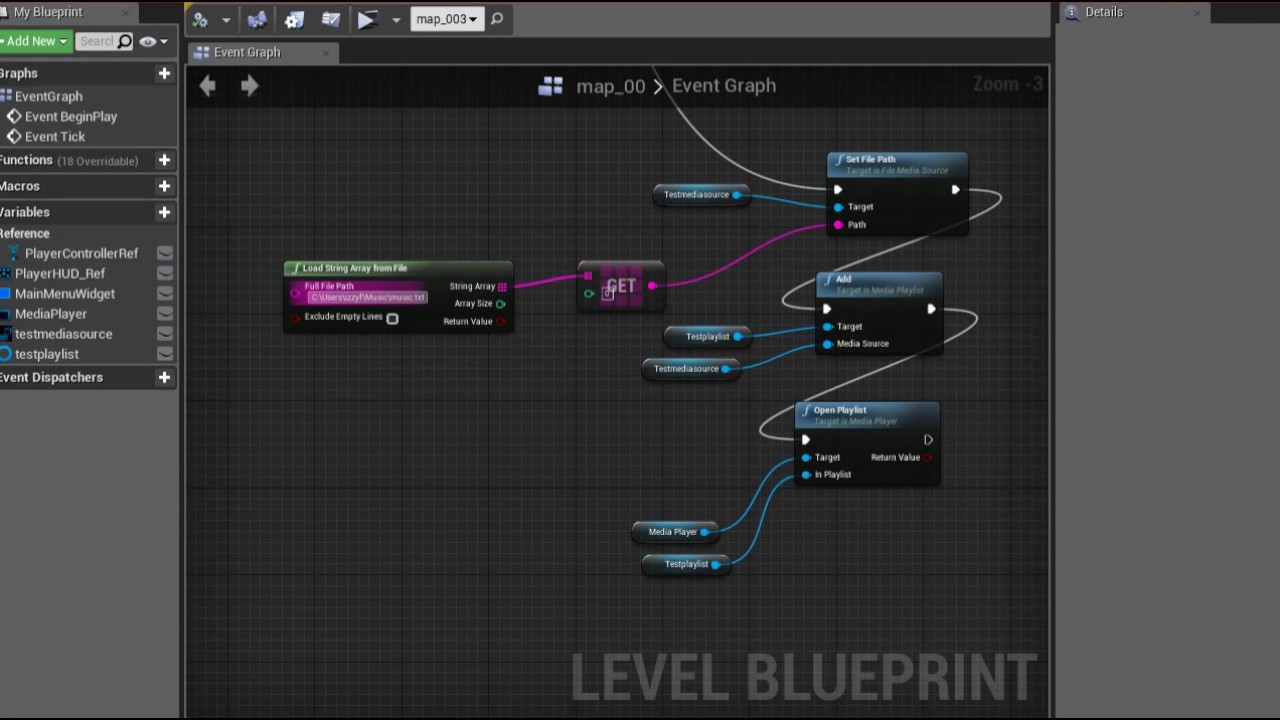Screen dimensions: 1280x720
Task: Toggle MediaPlayer variable editable eye
Action: tap(165, 314)
